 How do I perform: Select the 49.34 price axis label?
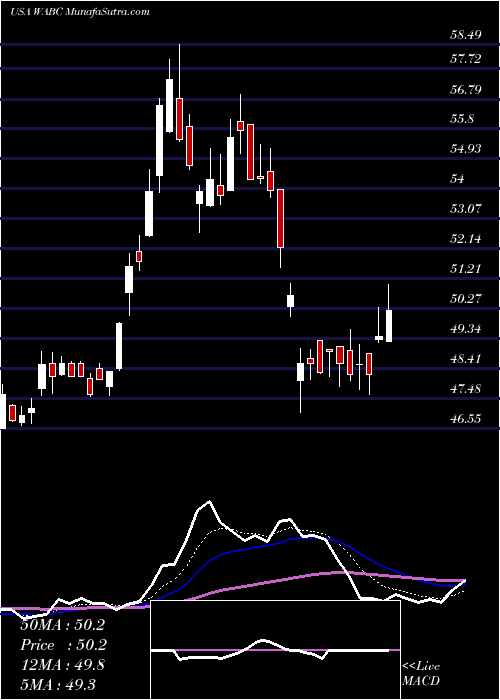coord(466,329)
